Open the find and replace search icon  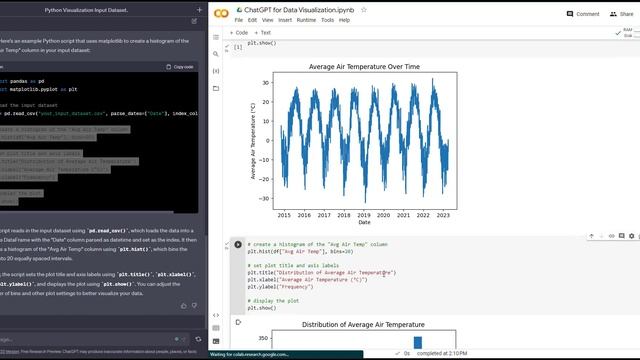point(216,54)
